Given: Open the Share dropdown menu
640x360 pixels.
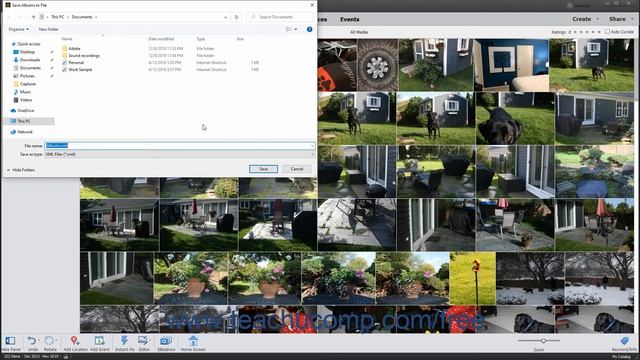Looking at the screenshot, I should 621,19.
